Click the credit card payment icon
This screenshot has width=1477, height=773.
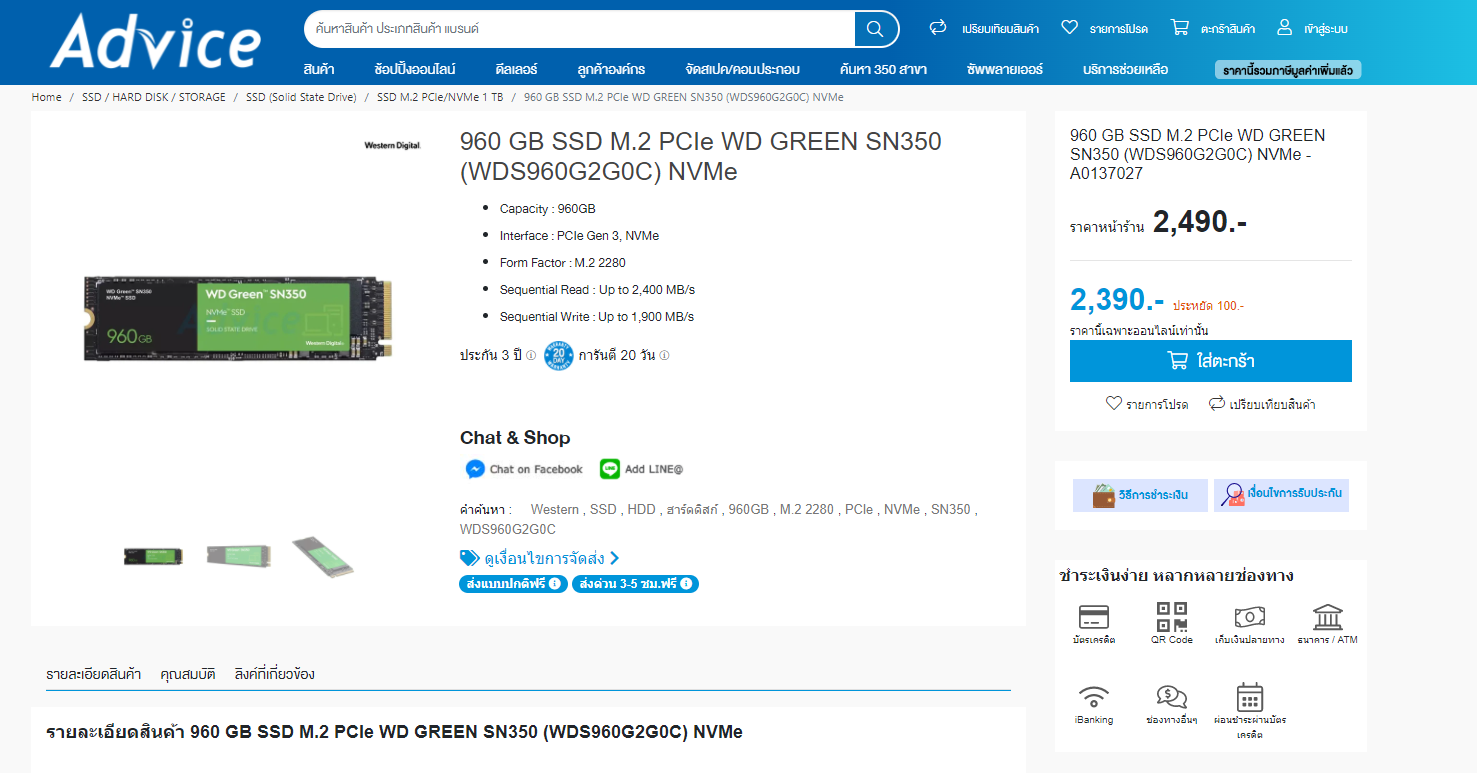[x=1094, y=616]
